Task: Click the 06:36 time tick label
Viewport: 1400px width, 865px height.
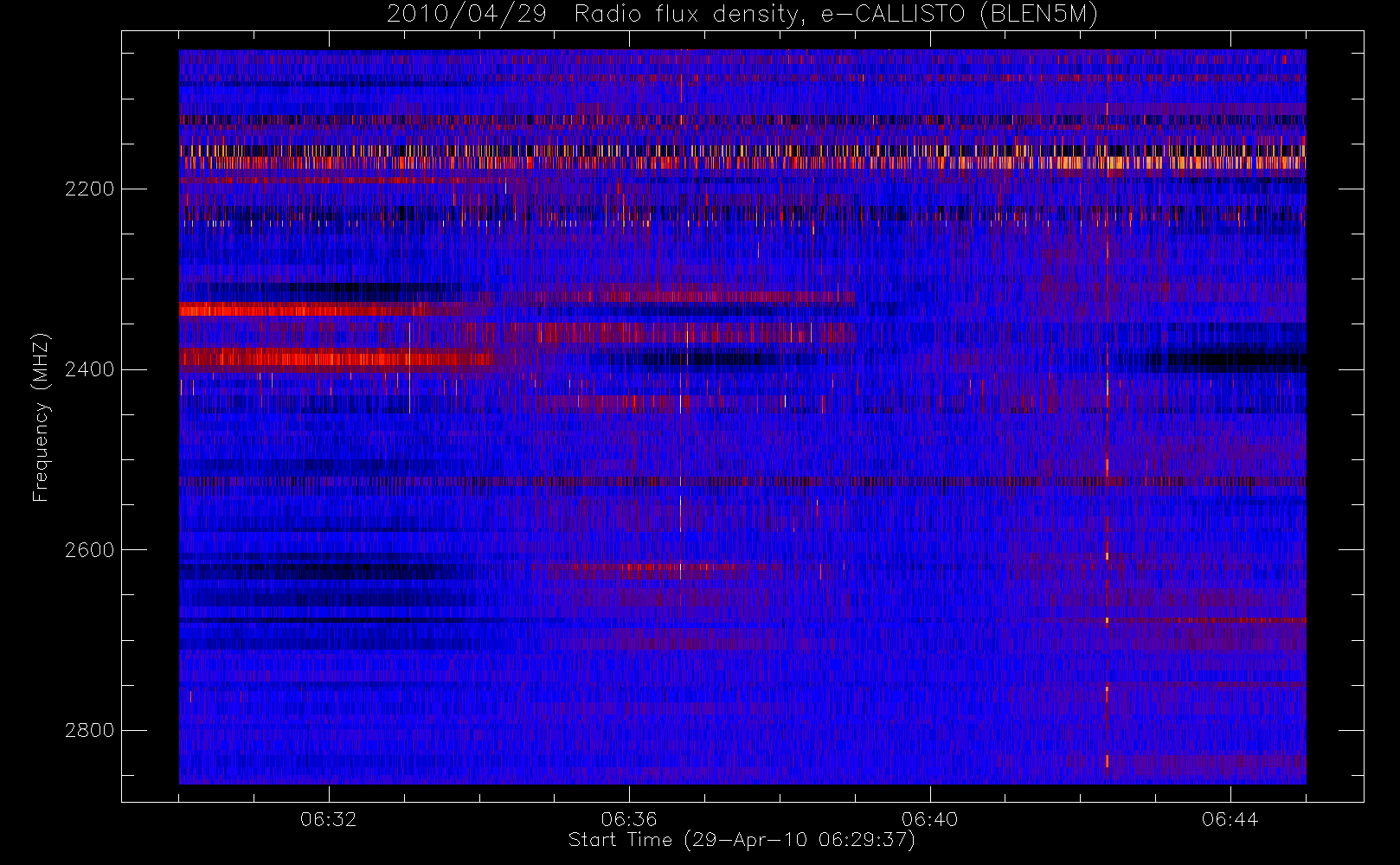Action: [629, 819]
